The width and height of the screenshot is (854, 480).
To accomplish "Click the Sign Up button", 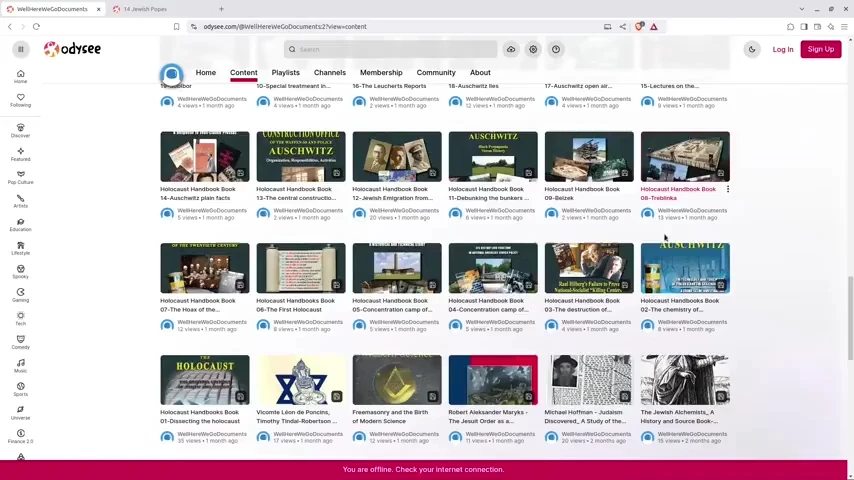I will (x=821, y=50).
